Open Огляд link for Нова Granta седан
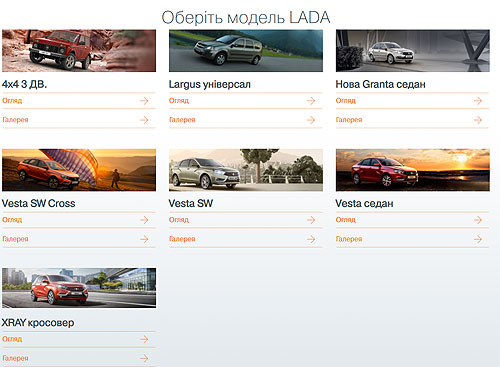Viewport: 500px width, 367px height. pyautogui.click(x=346, y=101)
